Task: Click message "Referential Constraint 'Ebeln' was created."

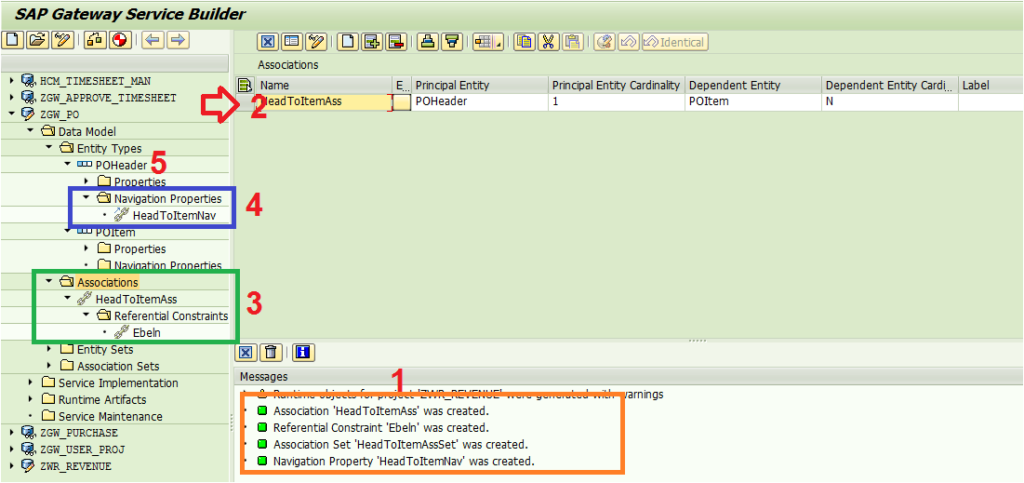Action: coord(381,428)
